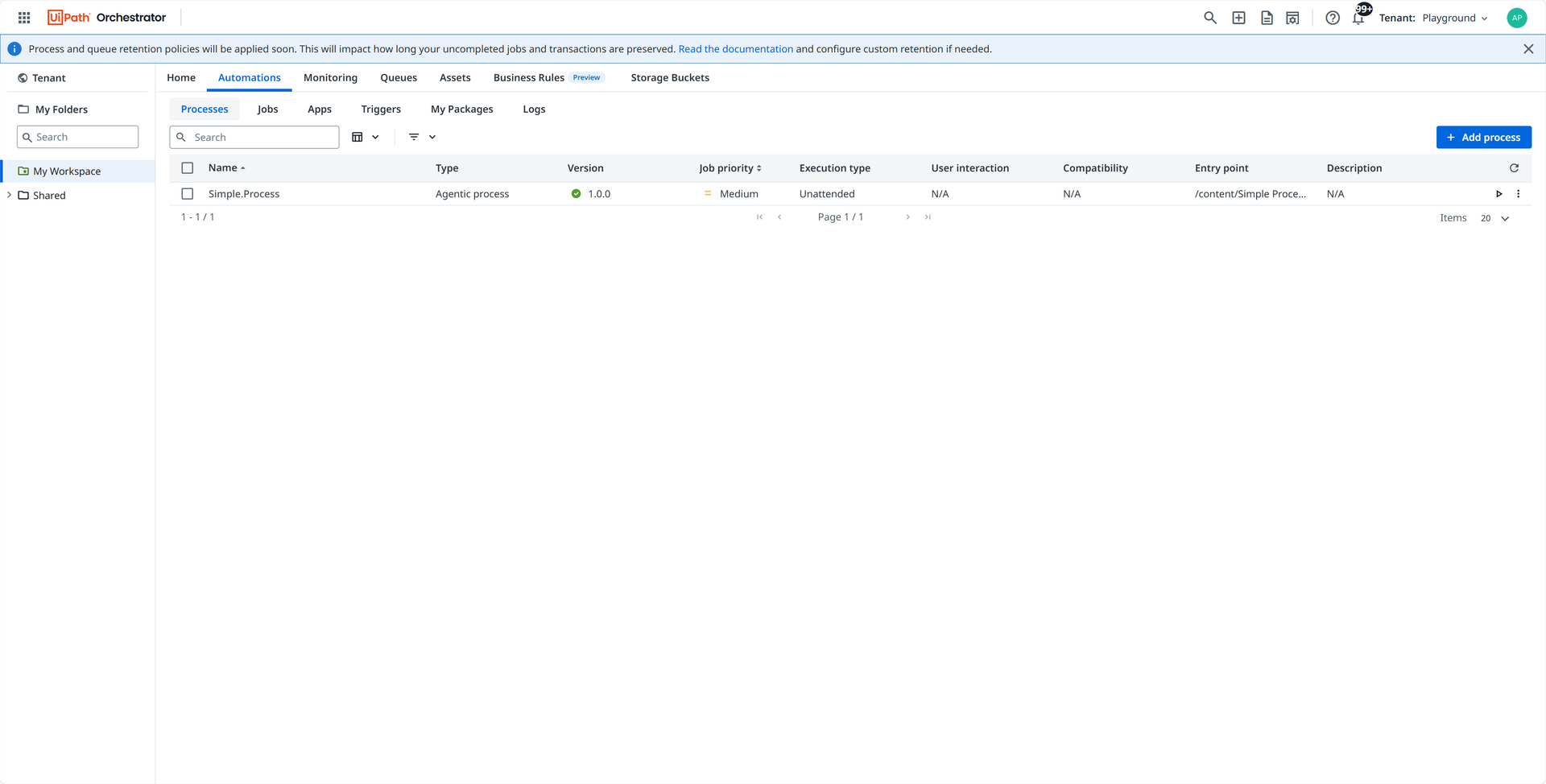Click the Unattended execution type cell

coord(827,194)
